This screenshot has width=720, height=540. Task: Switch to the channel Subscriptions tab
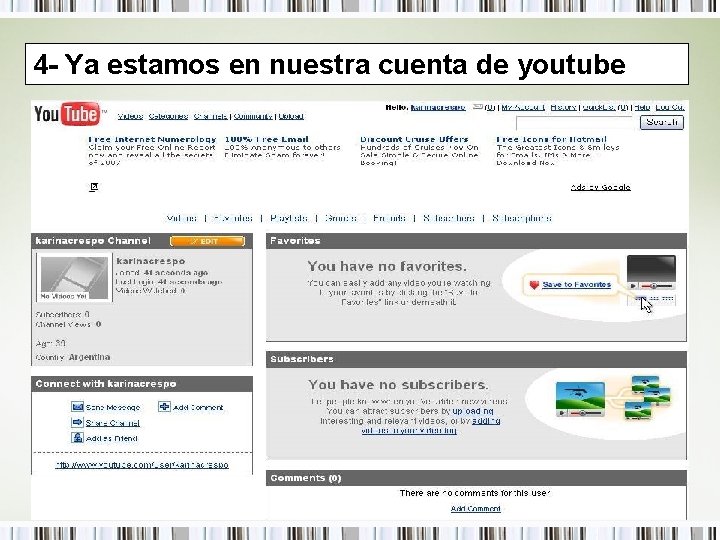coord(522,218)
